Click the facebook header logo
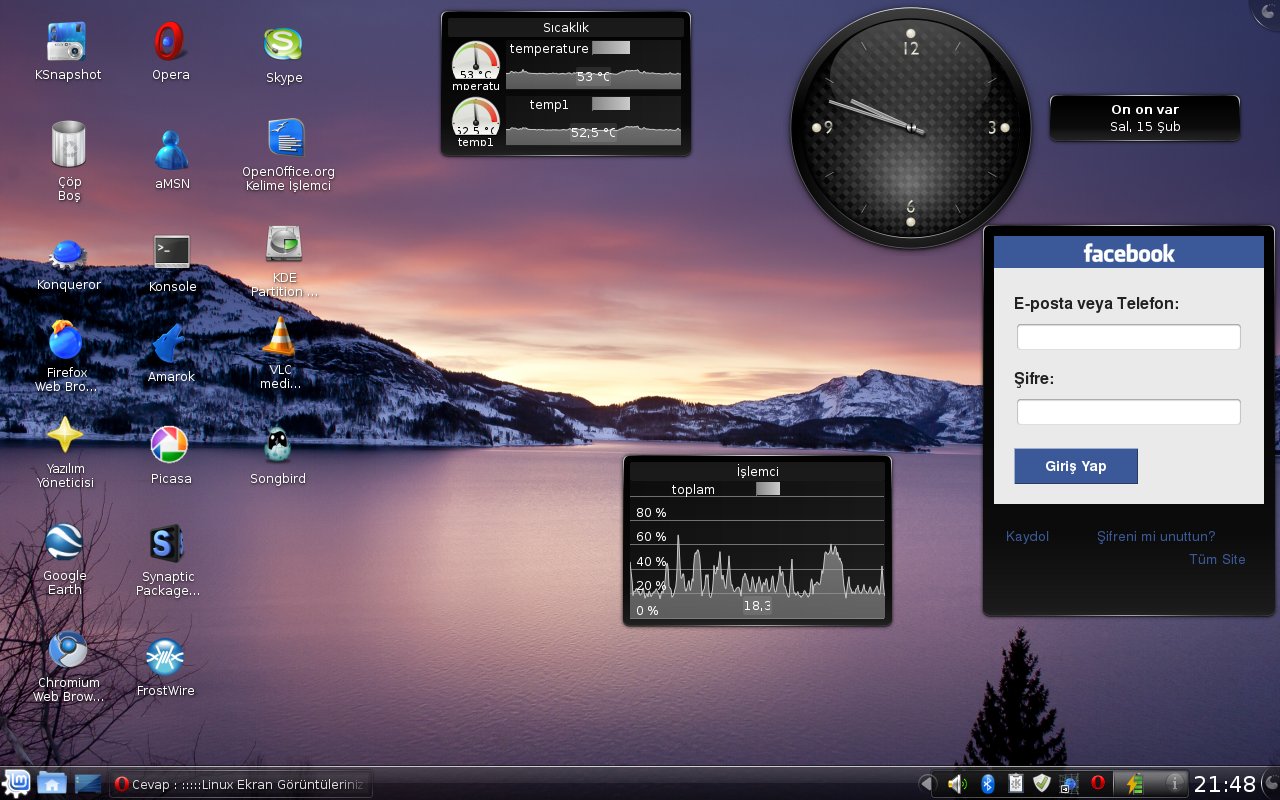This screenshot has height=800, width=1280. 1128,253
